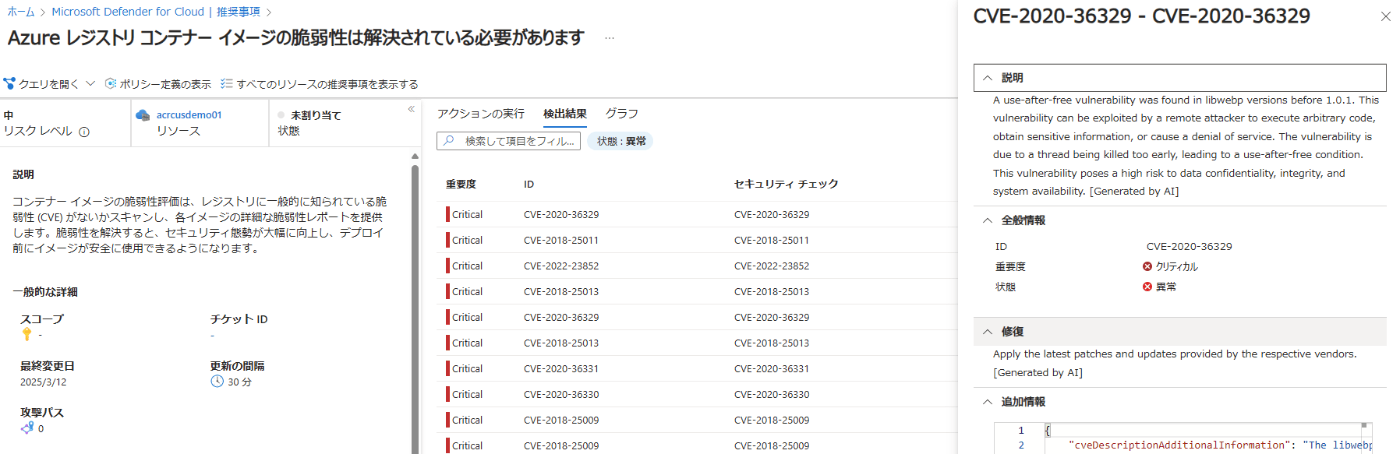The width and height of the screenshot is (1400, 454).
Task: Sort by the ID column header
Action: point(529,184)
